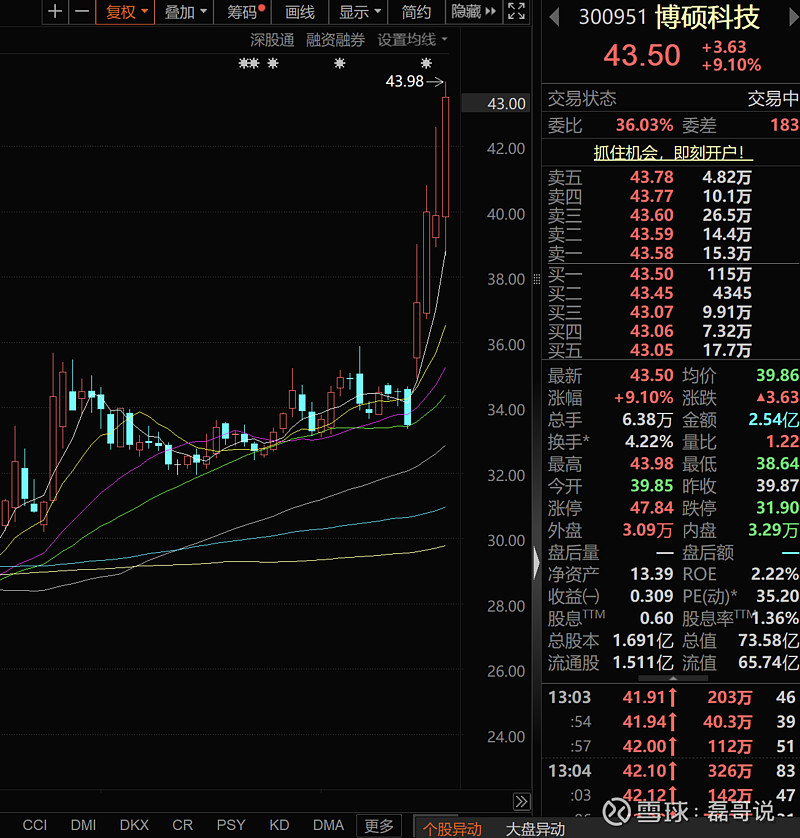
Task: Click the 买三 price 43.07
Action: [x=651, y=312]
